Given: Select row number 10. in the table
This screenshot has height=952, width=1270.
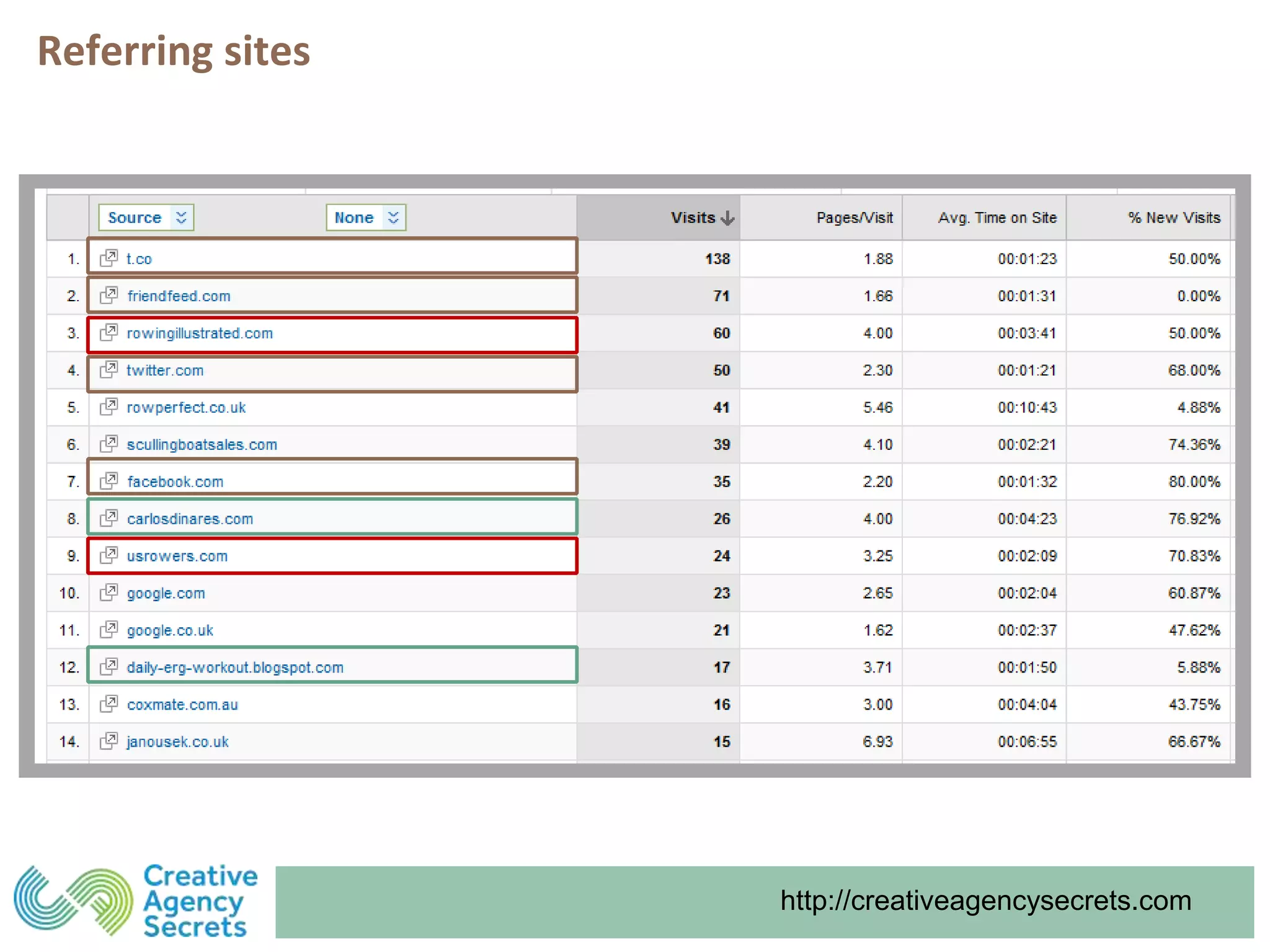Looking at the screenshot, I should coord(69,594).
